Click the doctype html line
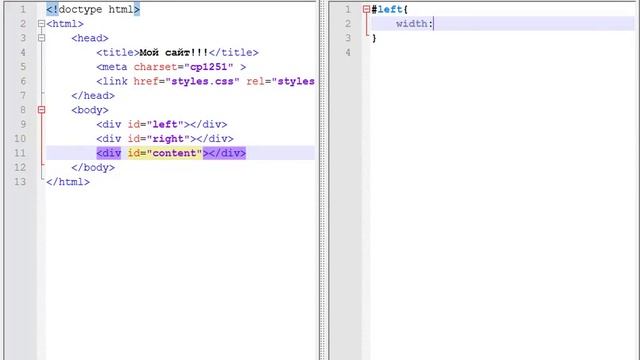 tap(93, 9)
